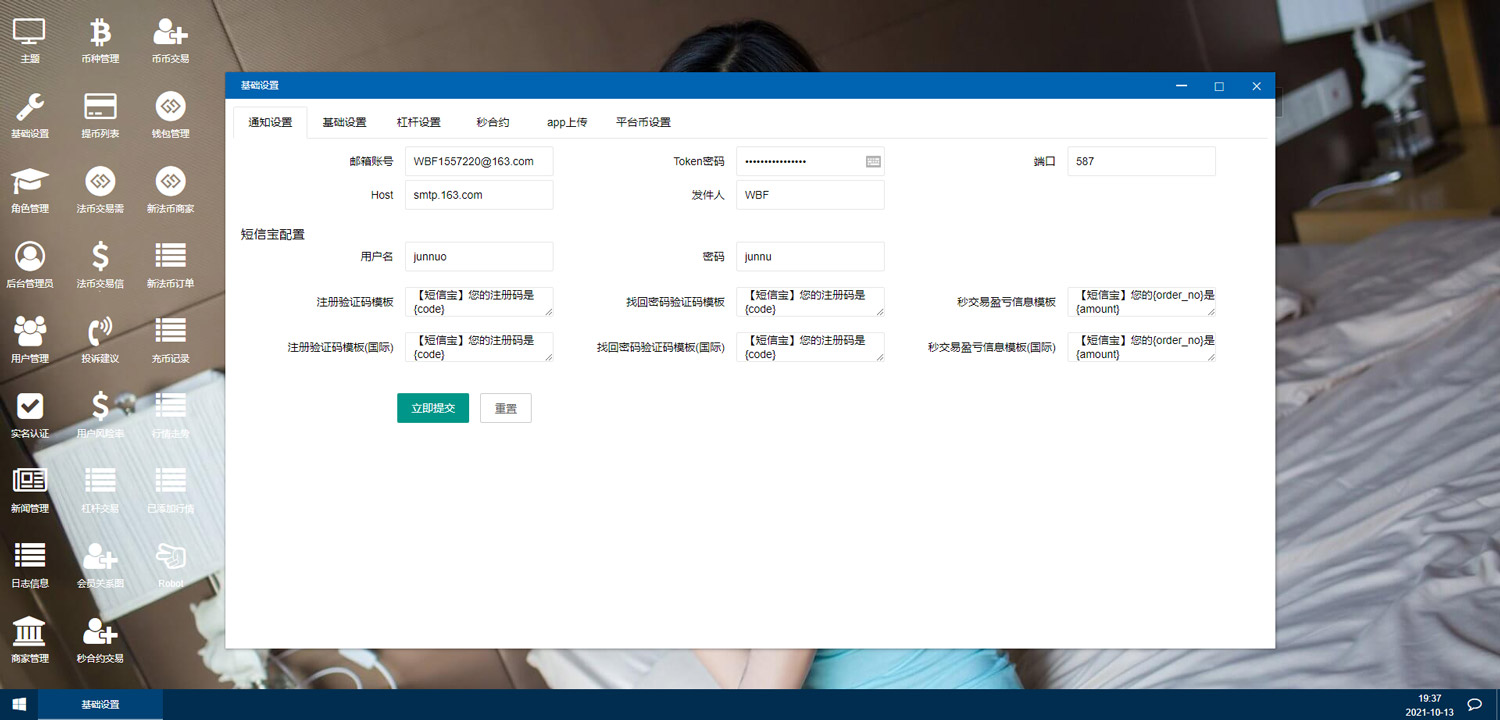1500x720 pixels.
Task: Open the 钱包管理 wallet icon
Action: [x=170, y=107]
